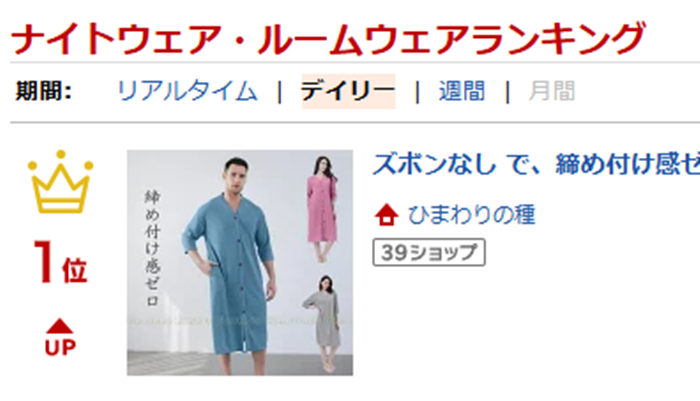This screenshot has height=401, width=700.
Task: Click the red house shop icon
Action: coord(387,215)
